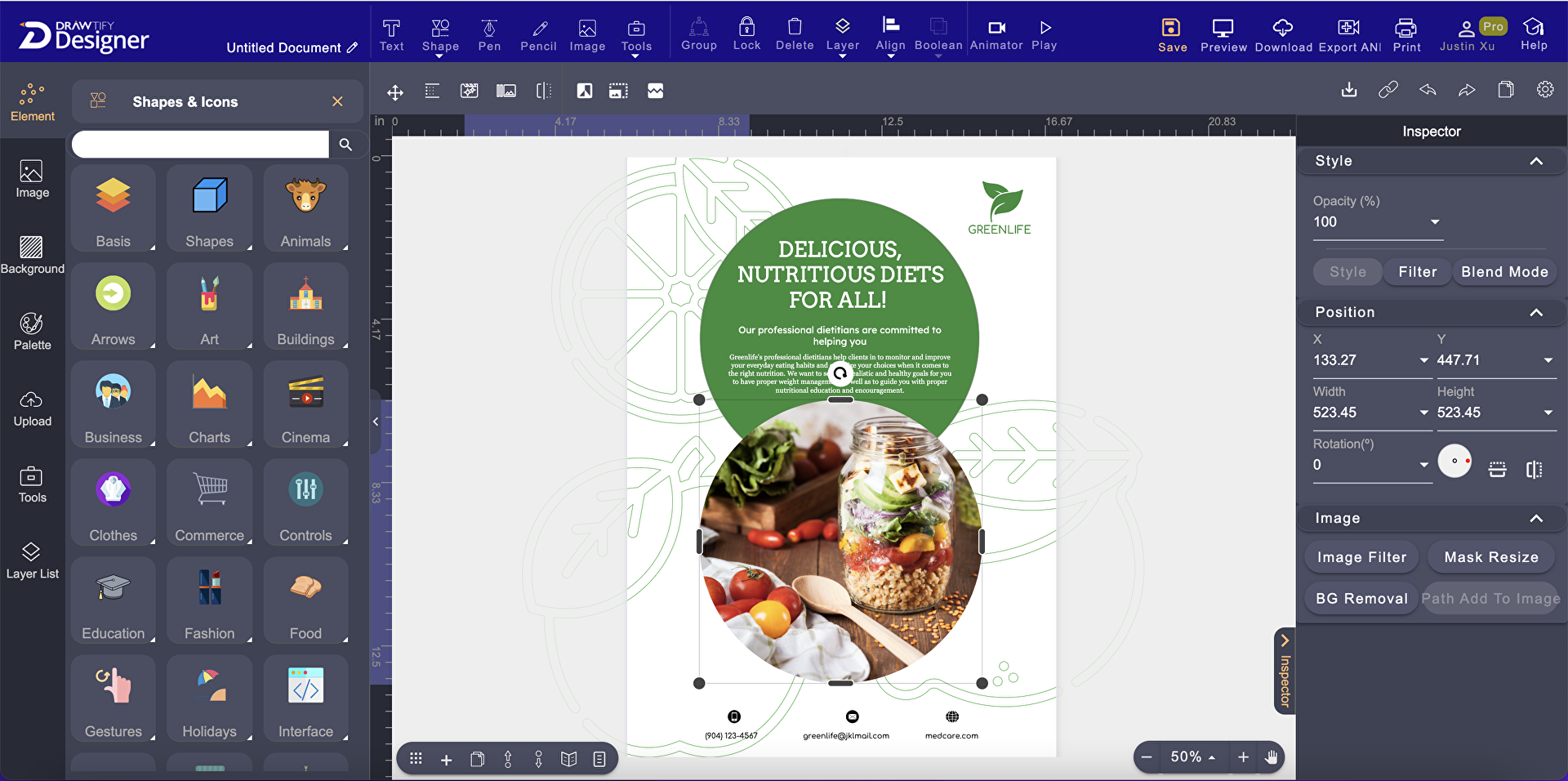Image resolution: width=1568 pixels, height=781 pixels.
Task: Switch to the Filter tab
Action: pyautogui.click(x=1418, y=272)
